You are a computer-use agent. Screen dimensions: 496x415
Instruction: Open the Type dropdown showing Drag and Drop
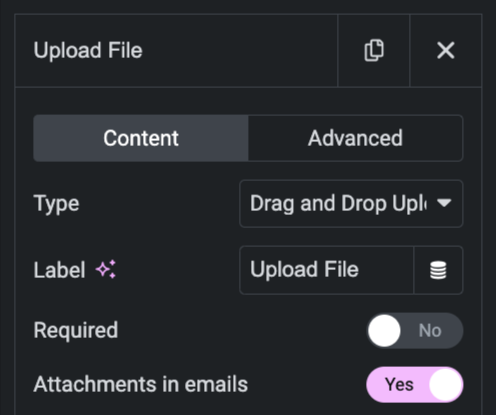click(351, 204)
